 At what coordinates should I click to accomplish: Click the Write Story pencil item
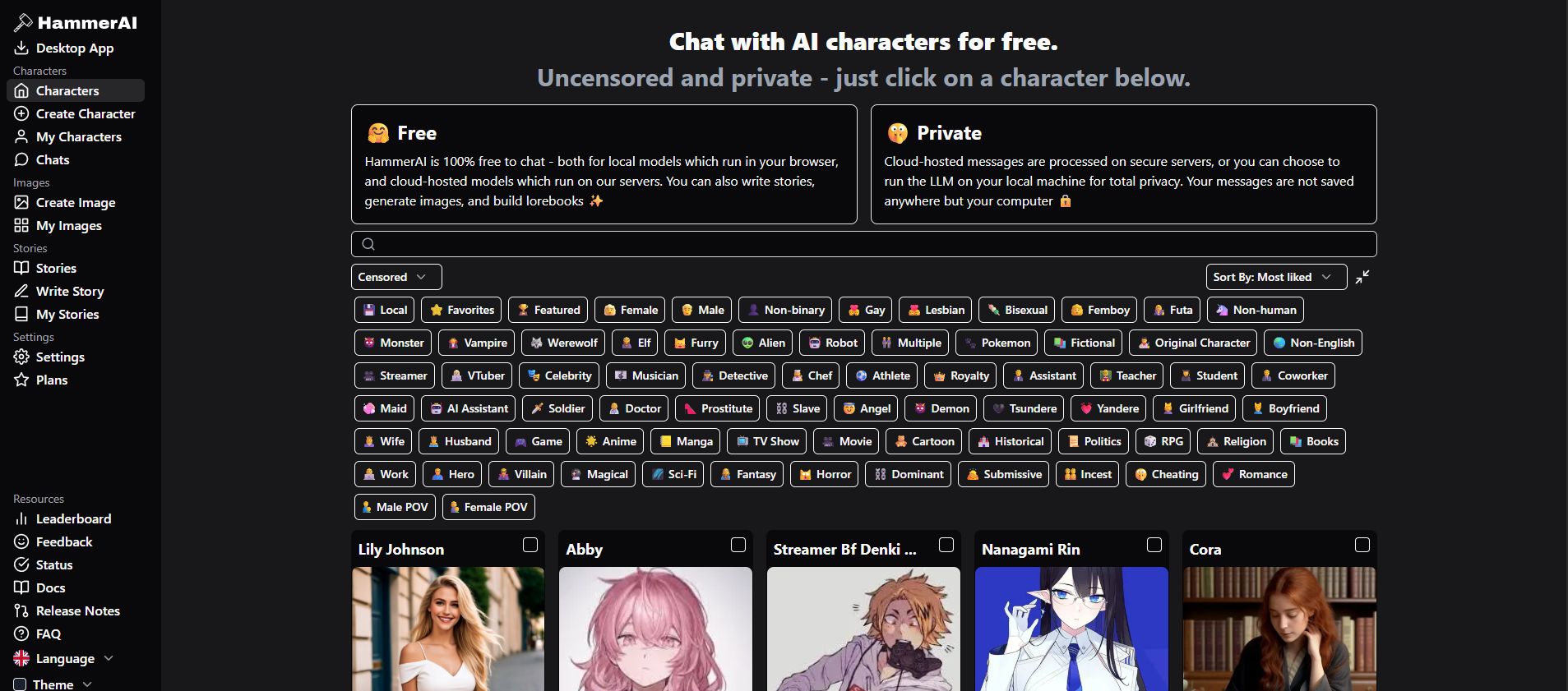point(59,291)
